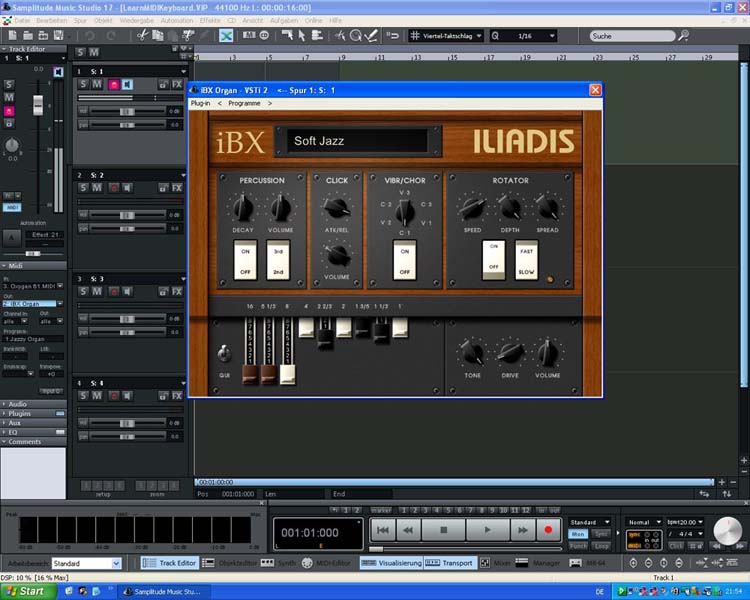Click the scissors cut icon
The height and width of the screenshot is (600, 750).
coord(142,35)
